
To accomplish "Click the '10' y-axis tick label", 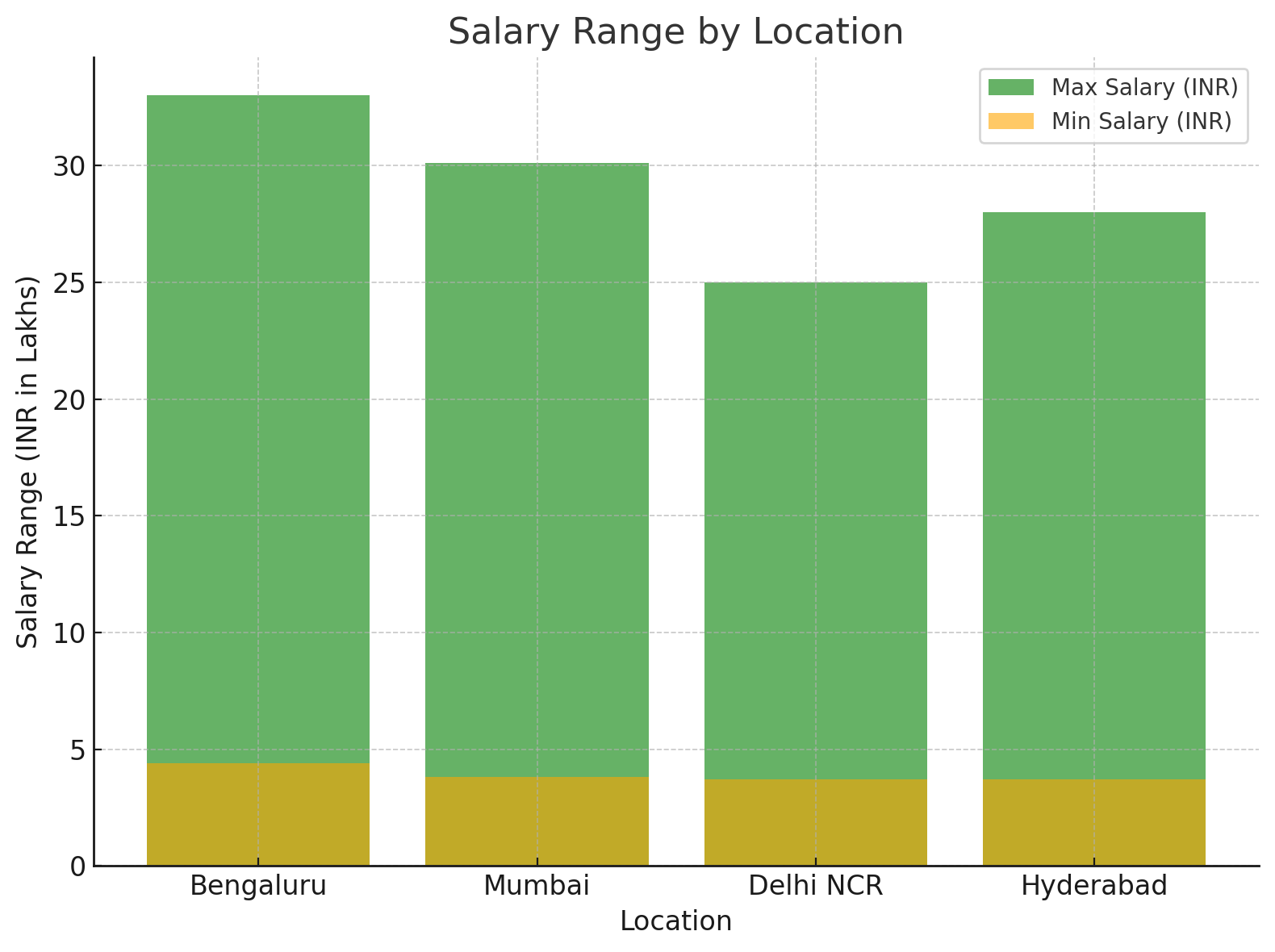I will (69, 633).
